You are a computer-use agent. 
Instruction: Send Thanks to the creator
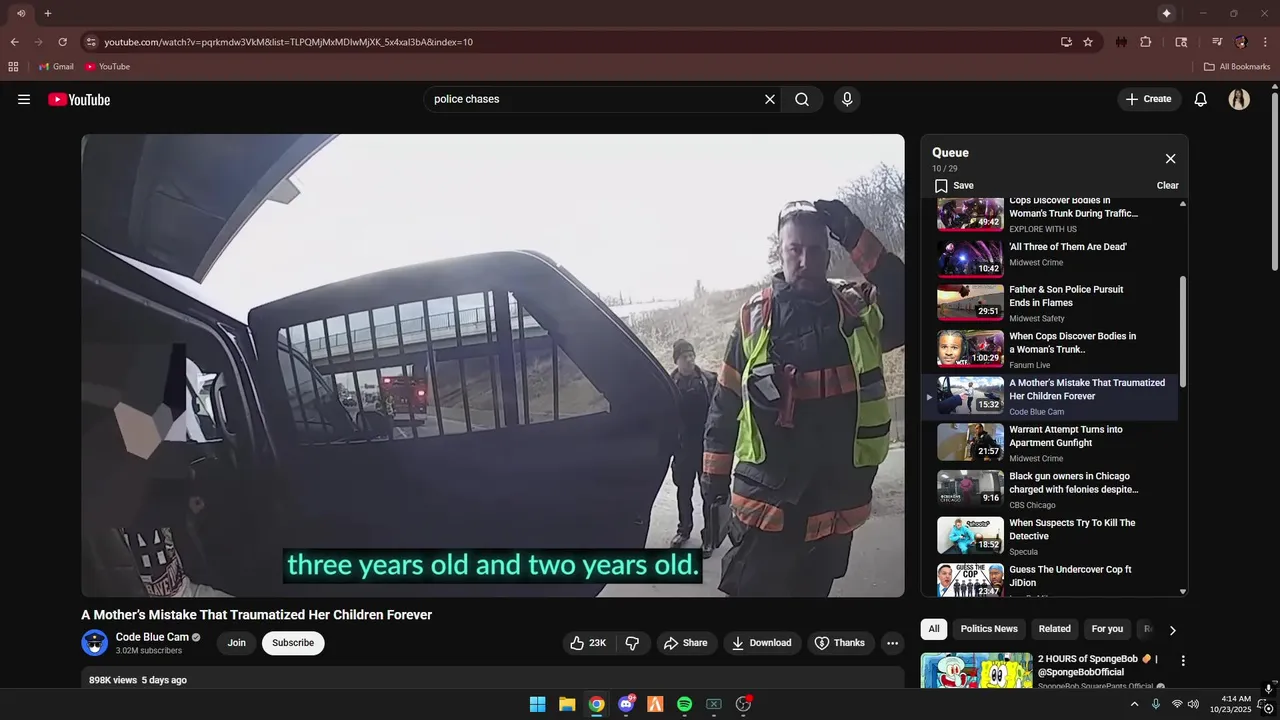pos(839,643)
